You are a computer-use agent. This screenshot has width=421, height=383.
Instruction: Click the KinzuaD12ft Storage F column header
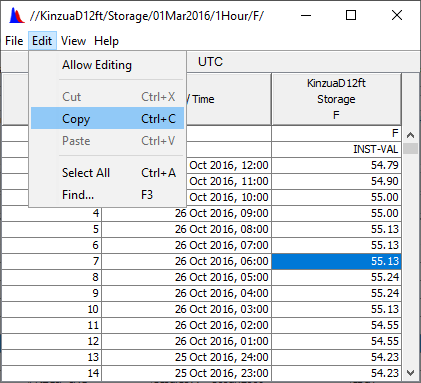coord(336,99)
